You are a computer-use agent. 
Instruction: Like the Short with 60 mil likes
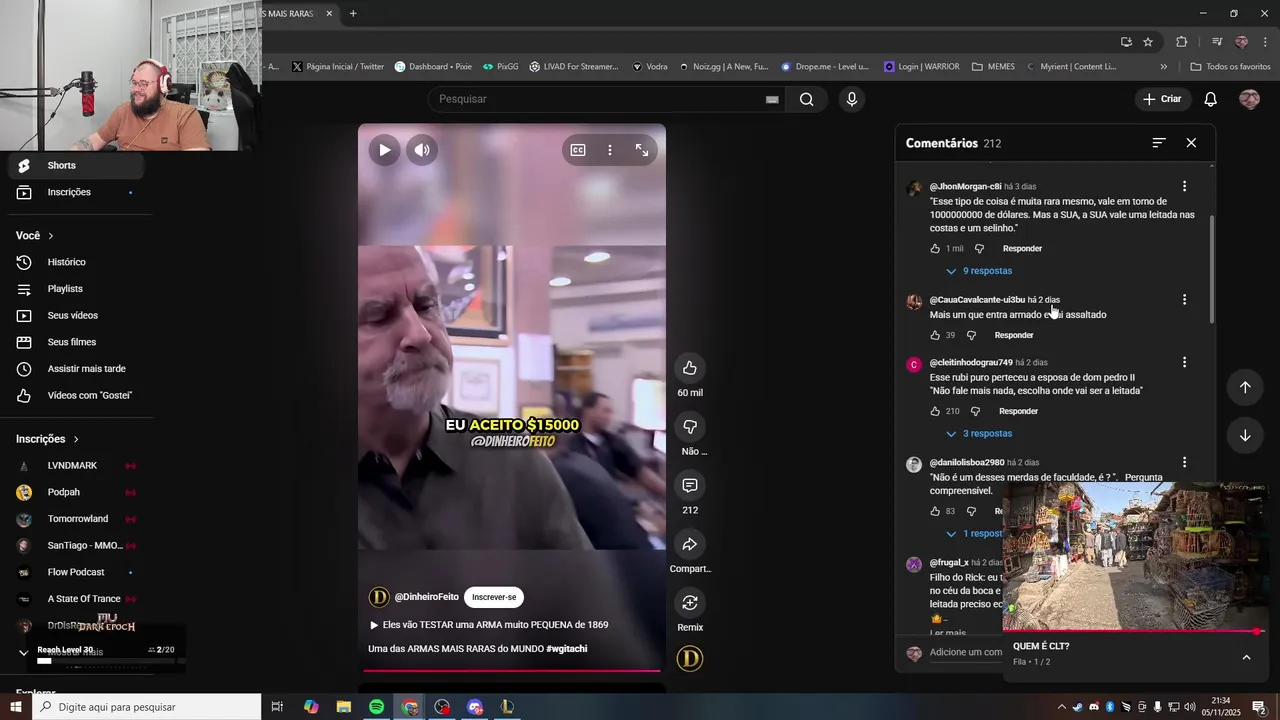690,368
